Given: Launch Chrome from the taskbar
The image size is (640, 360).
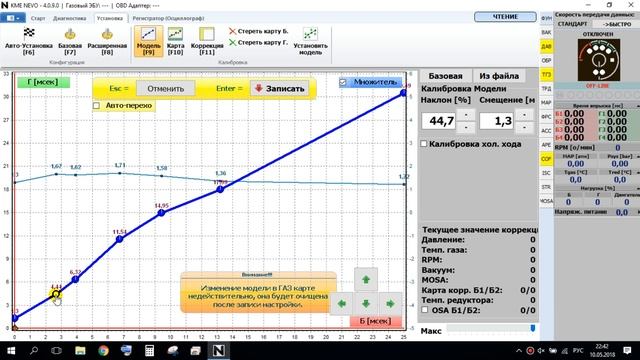Looking at the screenshot, I should [x=103, y=351].
